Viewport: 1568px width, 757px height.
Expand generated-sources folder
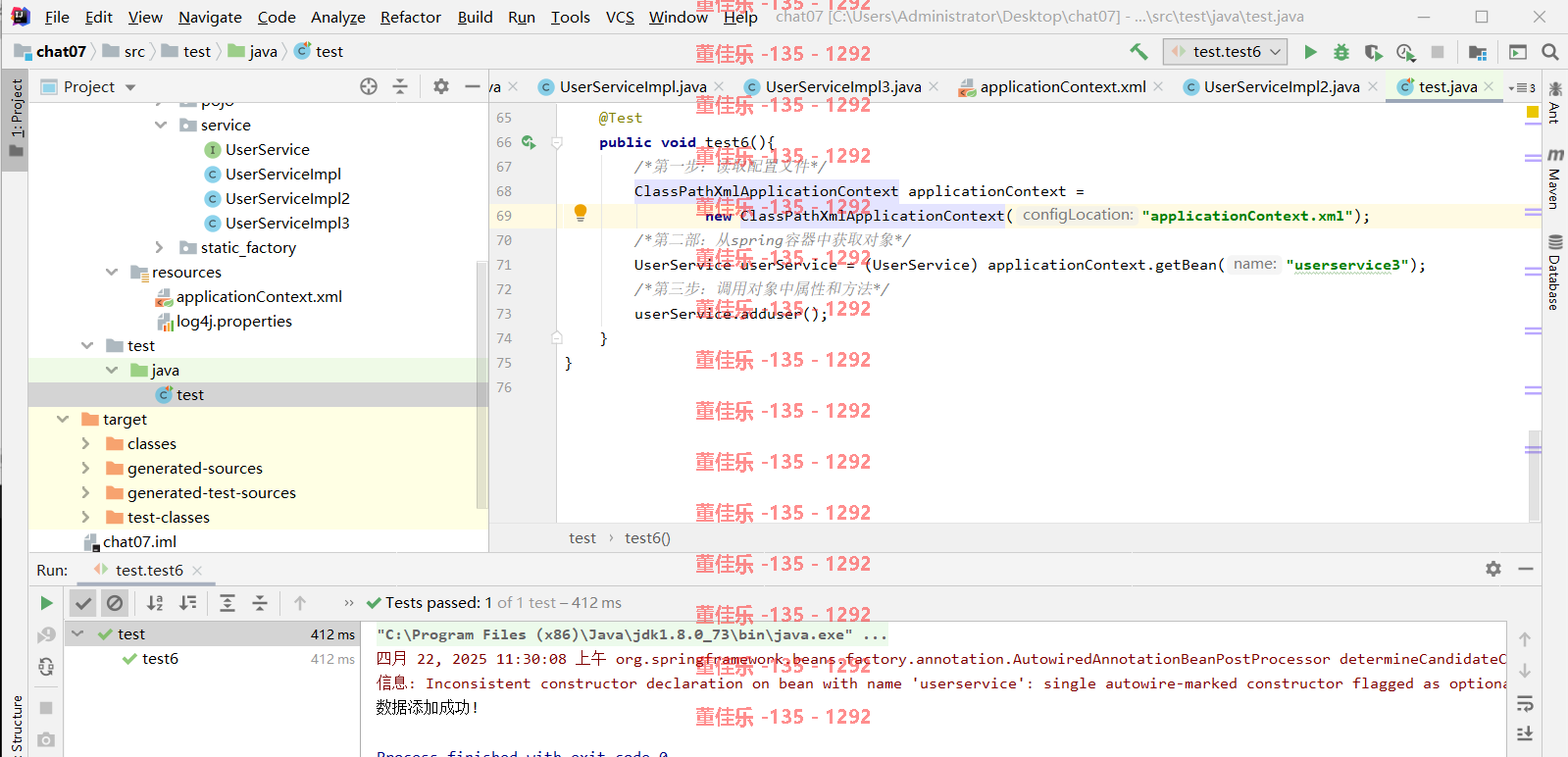[x=86, y=468]
